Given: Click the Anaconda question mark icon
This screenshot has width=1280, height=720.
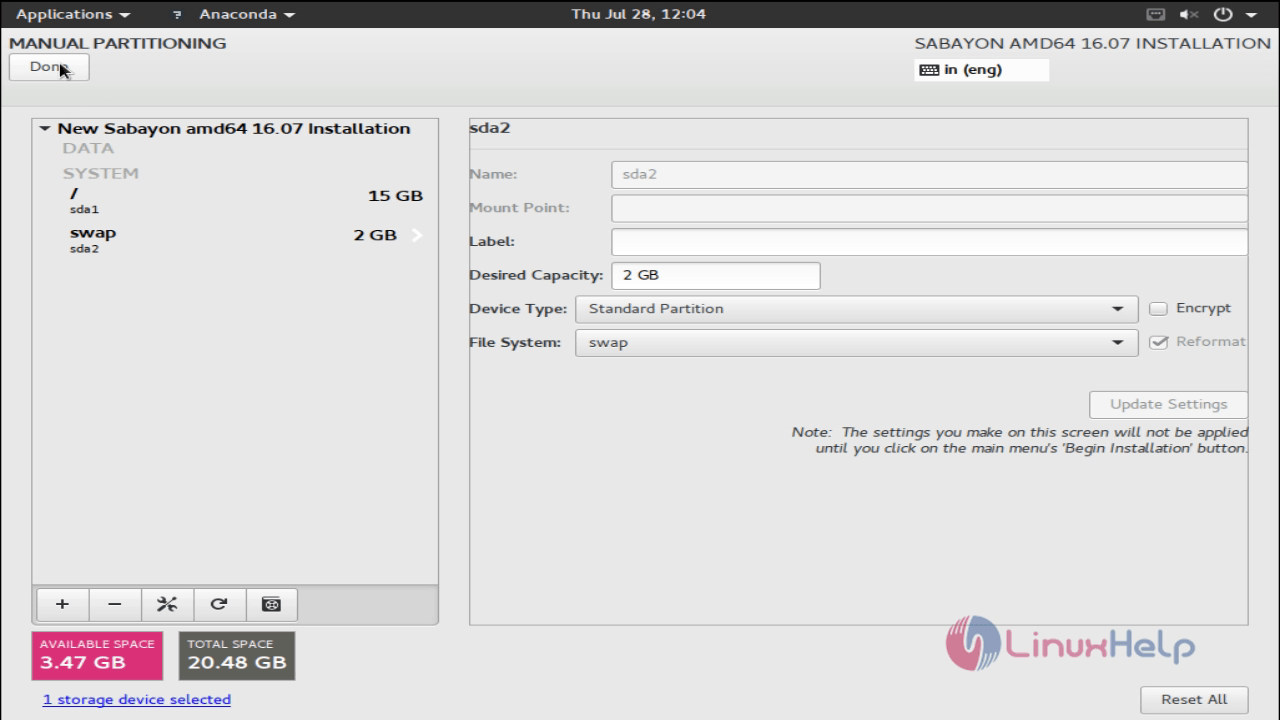Looking at the screenshot, I should click(x=177, y=15).
